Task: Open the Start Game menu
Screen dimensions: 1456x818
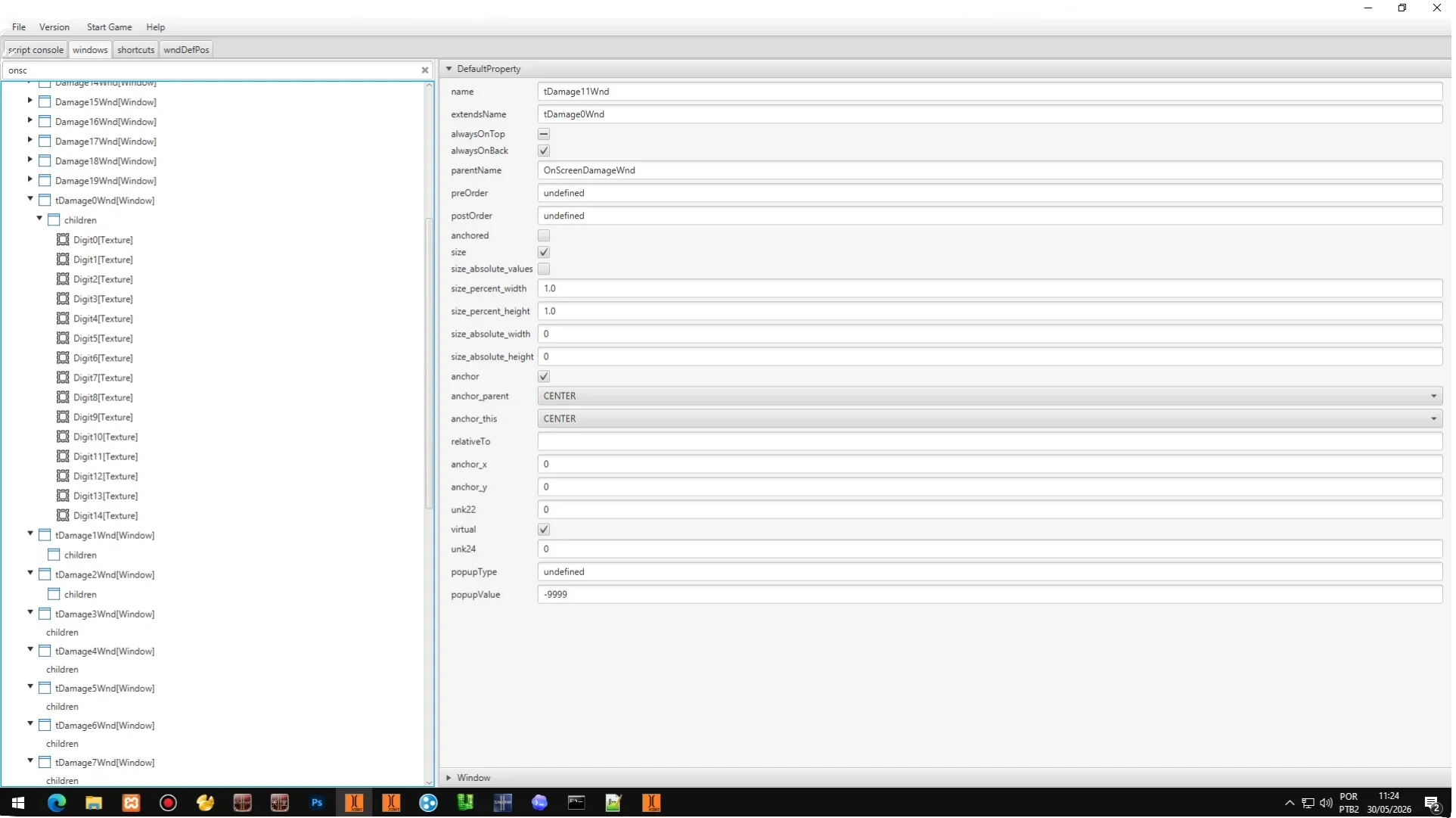Action: 109,26
